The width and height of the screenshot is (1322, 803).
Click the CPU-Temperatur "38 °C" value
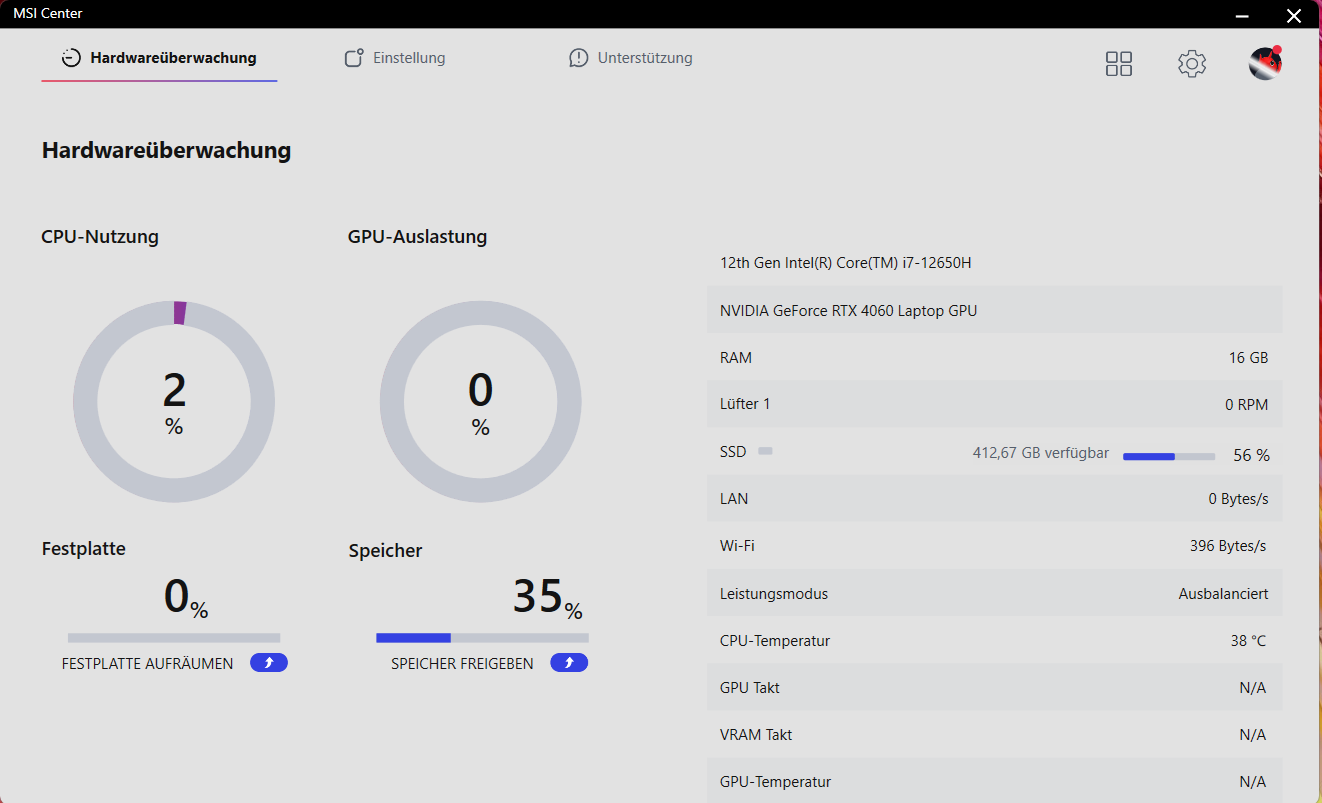point(1249,641)
